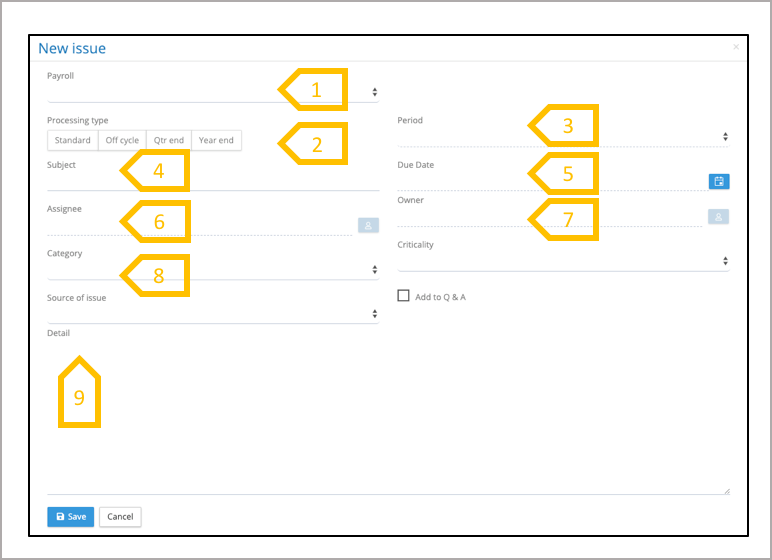Pick the Year end processing type
The width and height of the screenshot is (772, 560).
216,141
